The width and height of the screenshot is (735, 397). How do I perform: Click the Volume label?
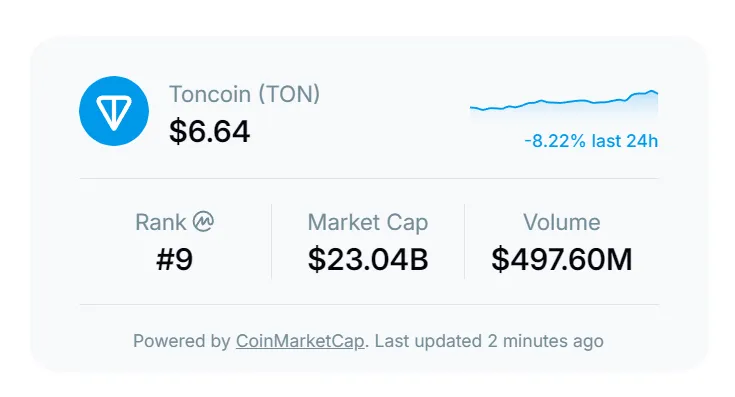click(x=562, y=222)
